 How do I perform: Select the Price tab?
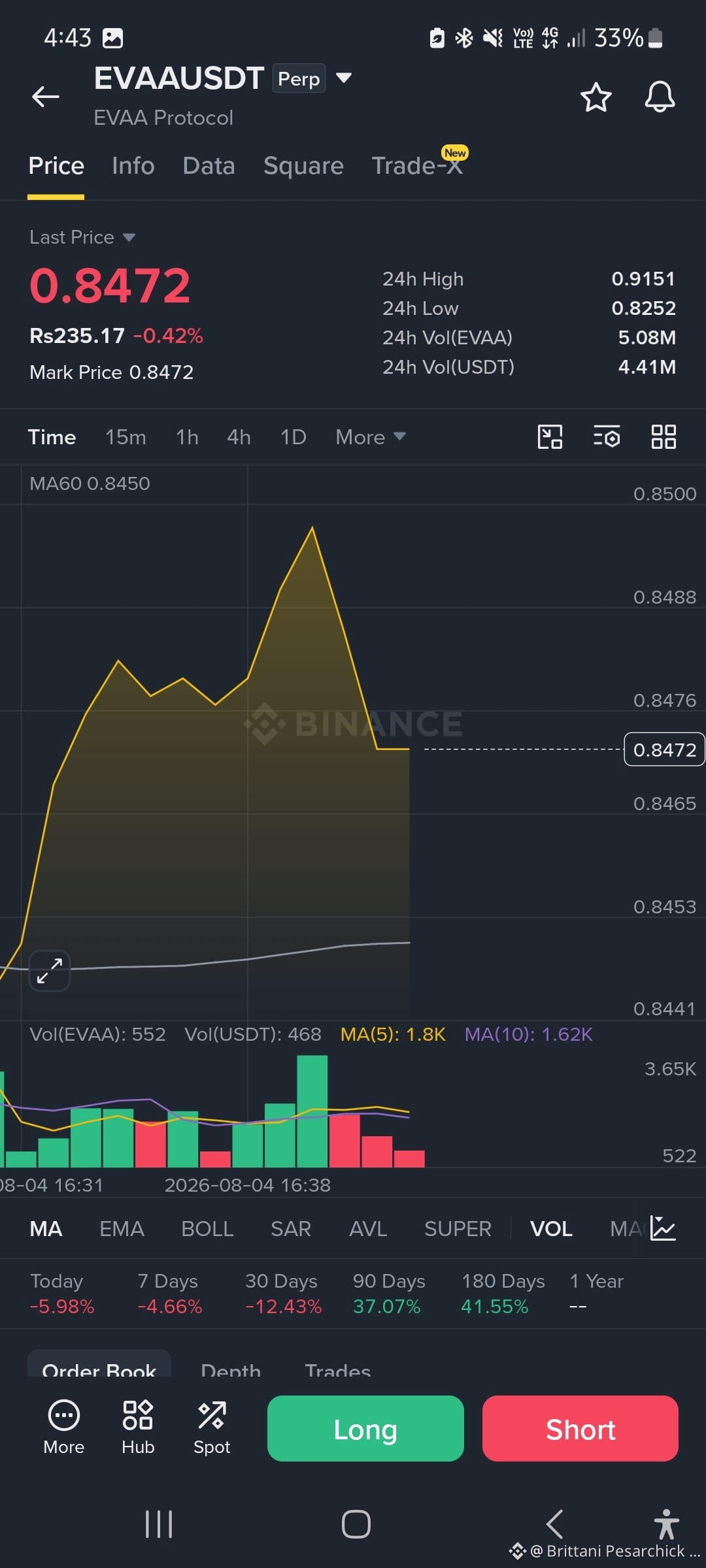(x=56, y=166)
